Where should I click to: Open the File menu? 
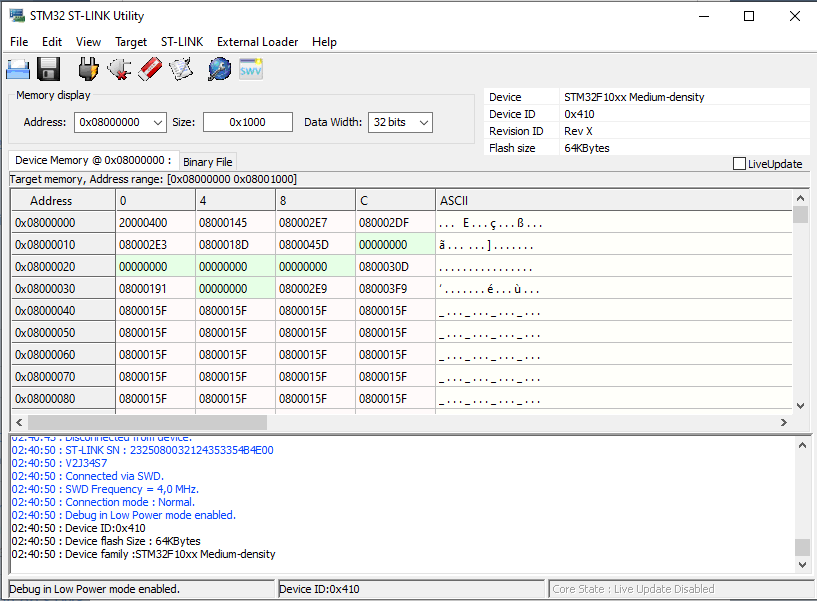[19, 42]
